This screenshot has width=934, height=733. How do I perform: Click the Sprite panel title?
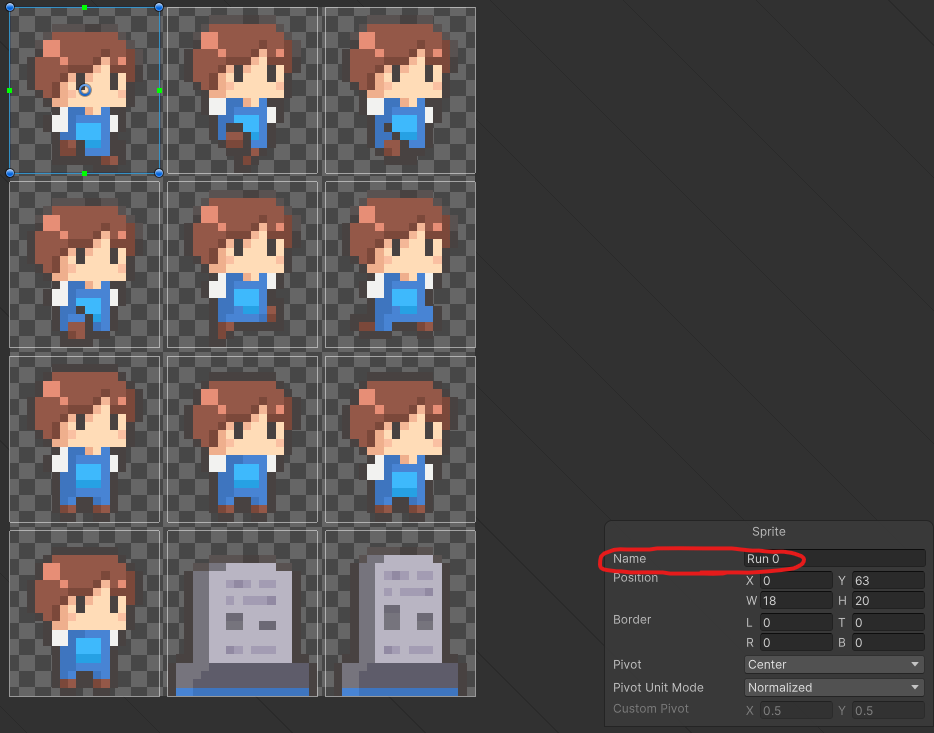768,532
